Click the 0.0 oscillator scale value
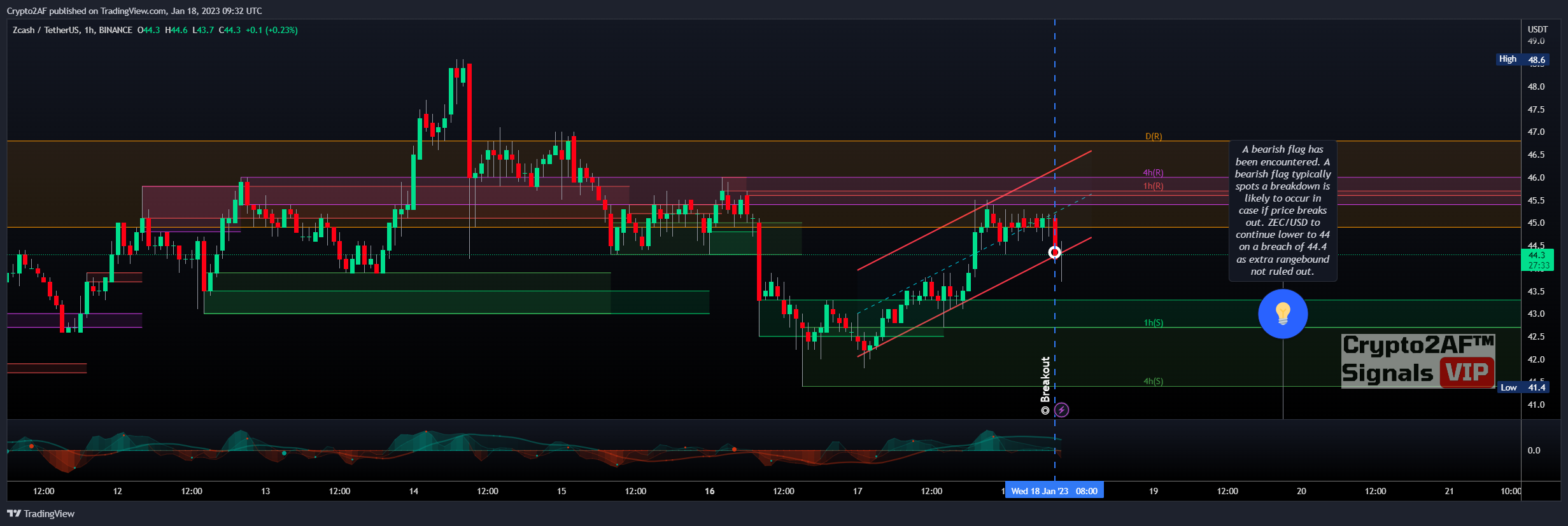The width and height of the screenshot is (1568, 526). tap(1534, 450)
